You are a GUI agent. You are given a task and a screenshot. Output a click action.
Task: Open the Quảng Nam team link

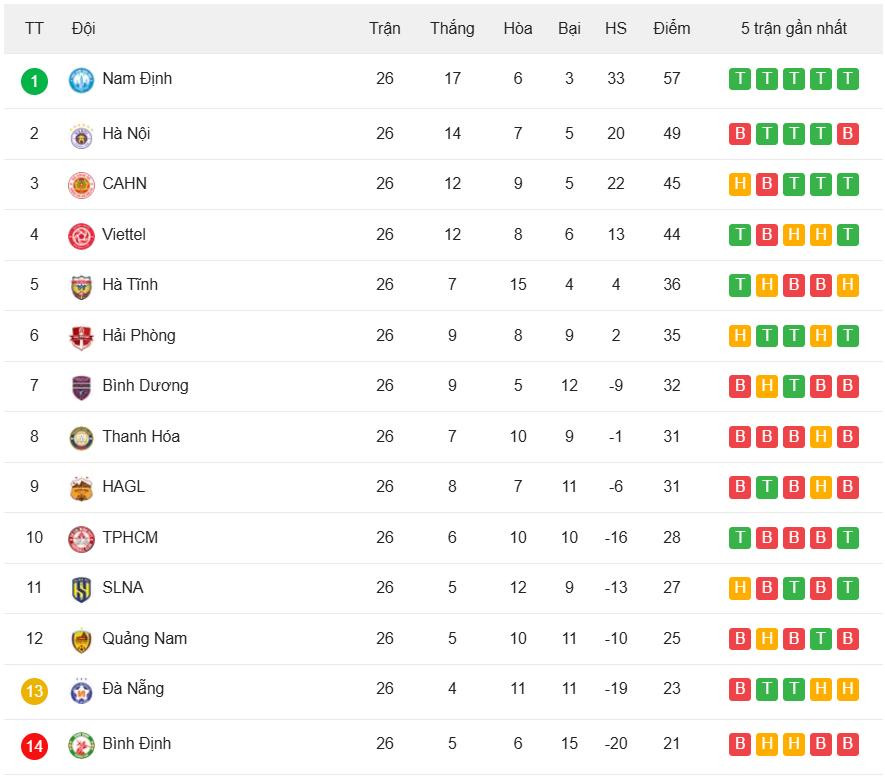[144, 638]
